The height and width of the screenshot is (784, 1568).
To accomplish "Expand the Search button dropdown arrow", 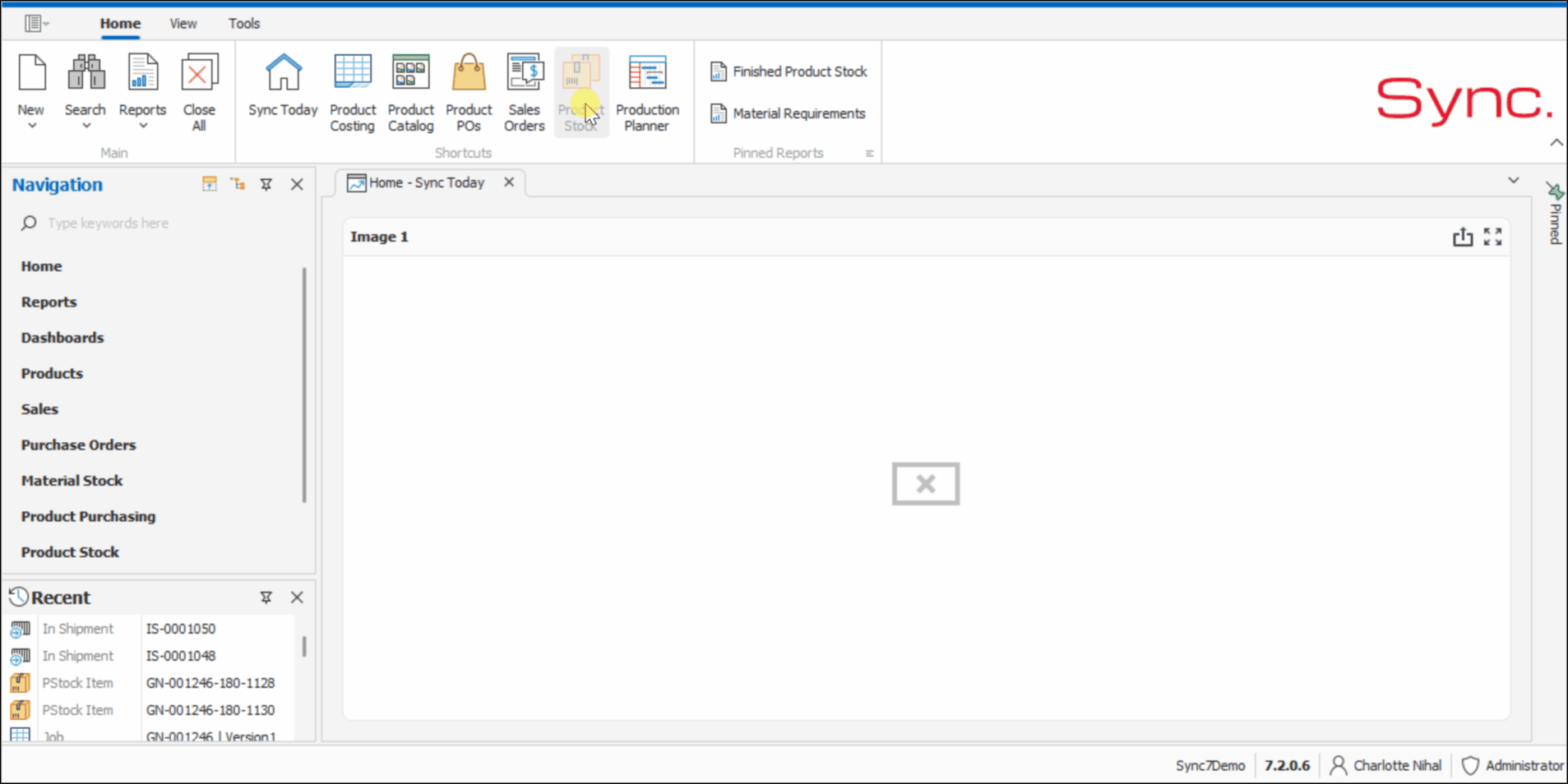I will tap(86, 126).
